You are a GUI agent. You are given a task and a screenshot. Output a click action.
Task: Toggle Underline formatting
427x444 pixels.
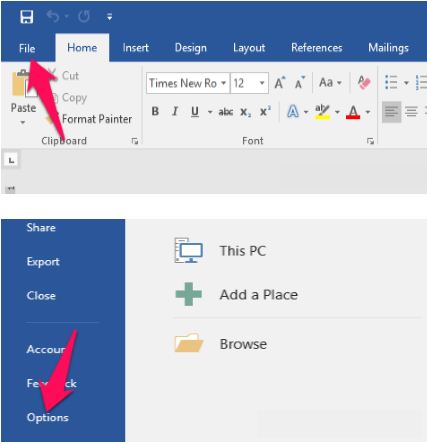tap(195, 111)
